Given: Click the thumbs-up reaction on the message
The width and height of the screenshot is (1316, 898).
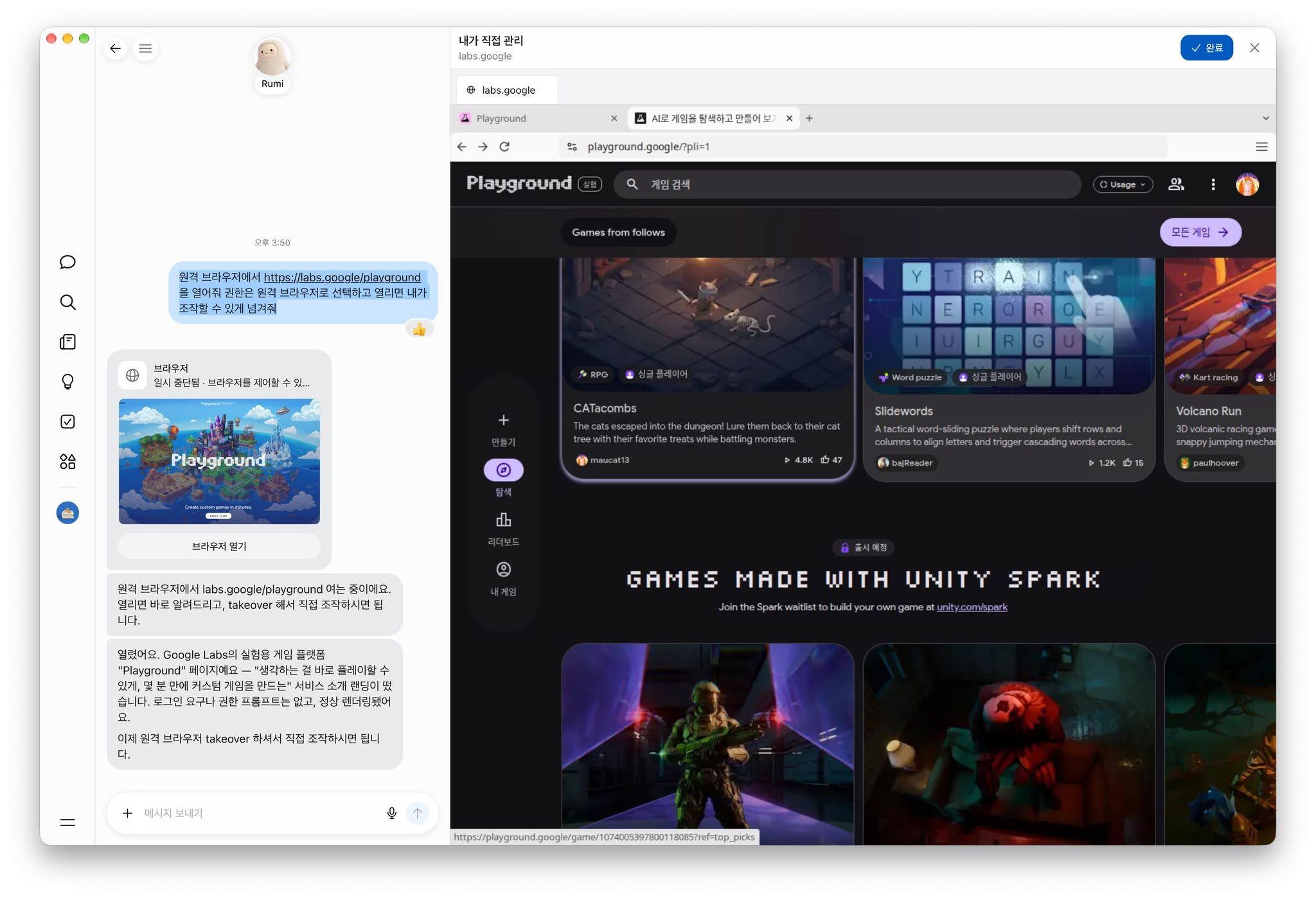Looking at the screenshot, I should click(x=419, y=330).
